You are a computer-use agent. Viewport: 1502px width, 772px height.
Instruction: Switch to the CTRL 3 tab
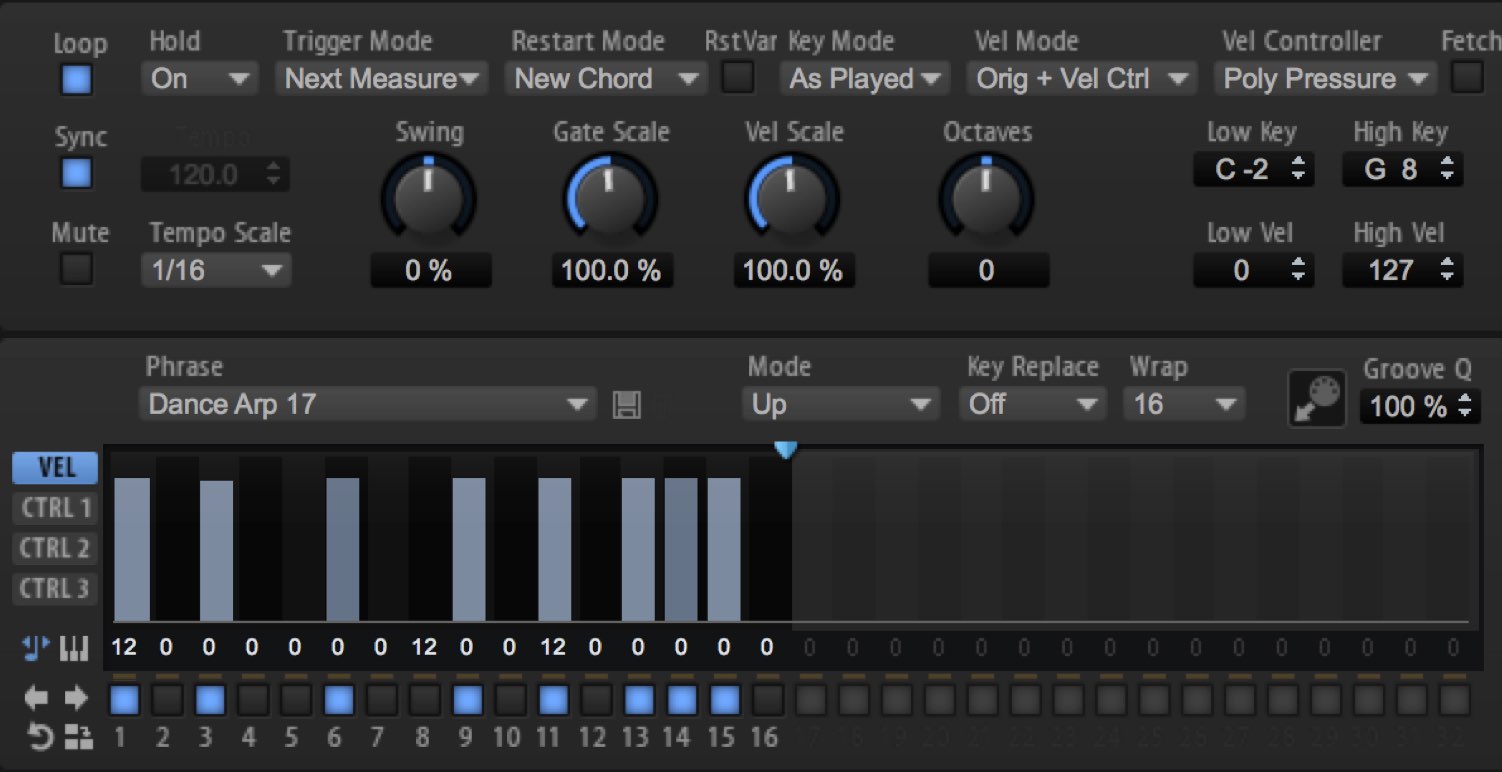(56, 588)
